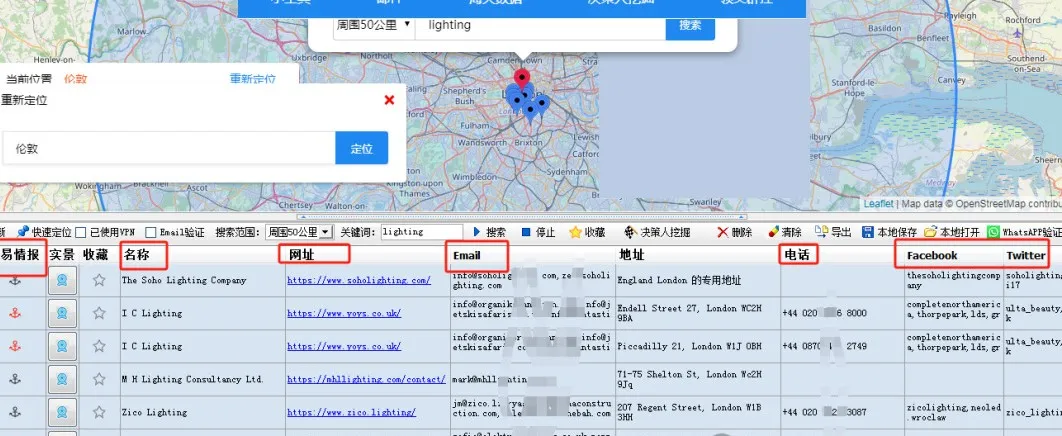Click anchor icon for The Soho Lighting Company
The height and width of the screenshot is (436, 1062).
click(x=15, y=280)
